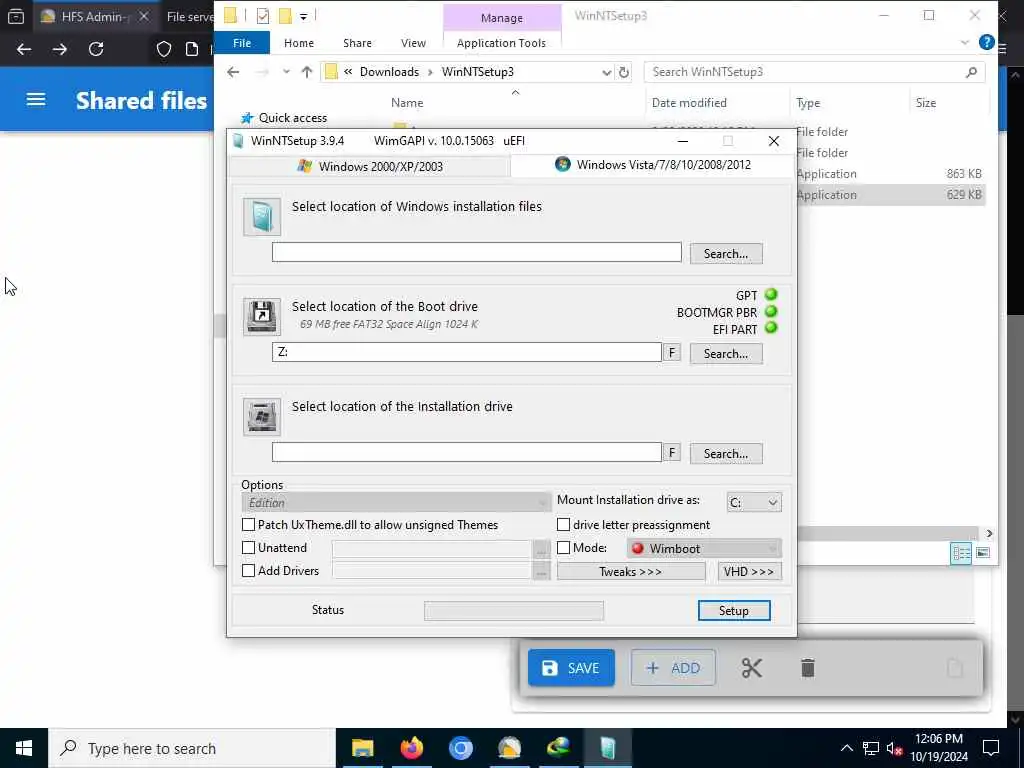This screenshot has height=768, width=1024.
Task: Launch Firefox from the taskbar
Action: pos(411,748)
